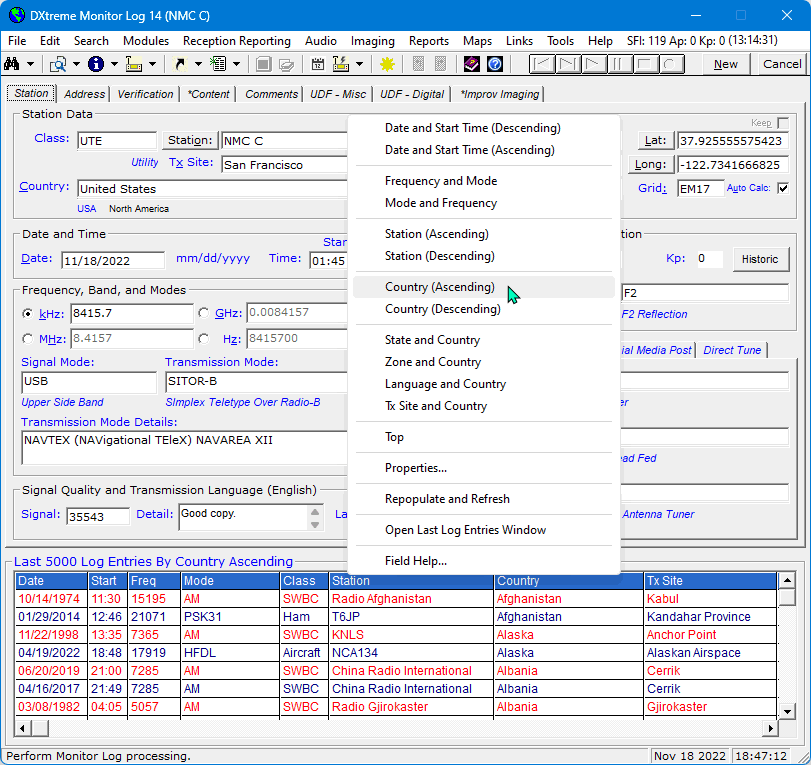
Task: Click the calendar date icon in toolbar
Action: click(318, 64)
